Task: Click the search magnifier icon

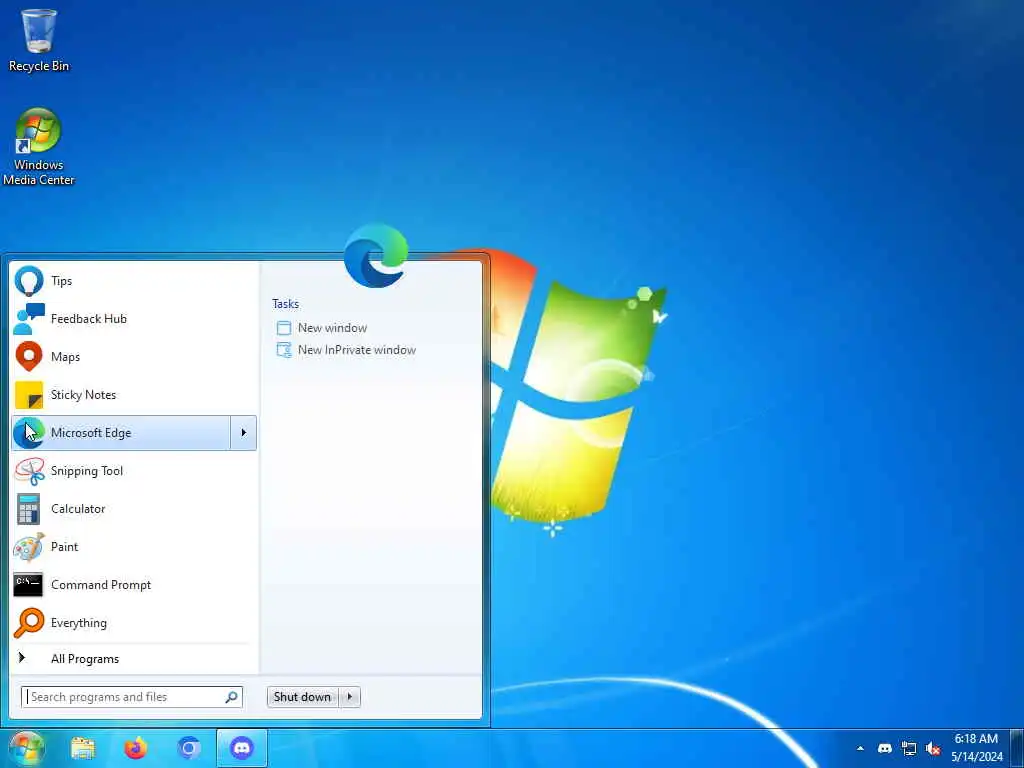Action: click(231, 697)
